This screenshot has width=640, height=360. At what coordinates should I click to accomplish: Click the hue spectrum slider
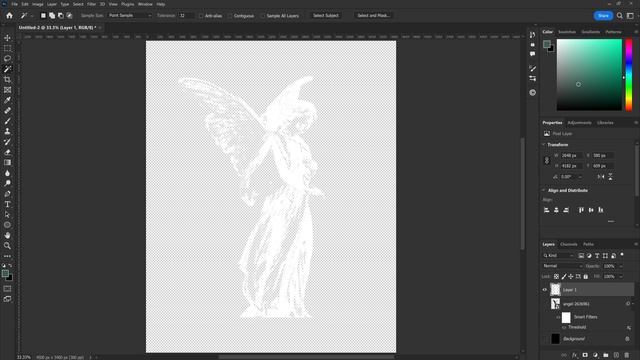pos(629,75)
